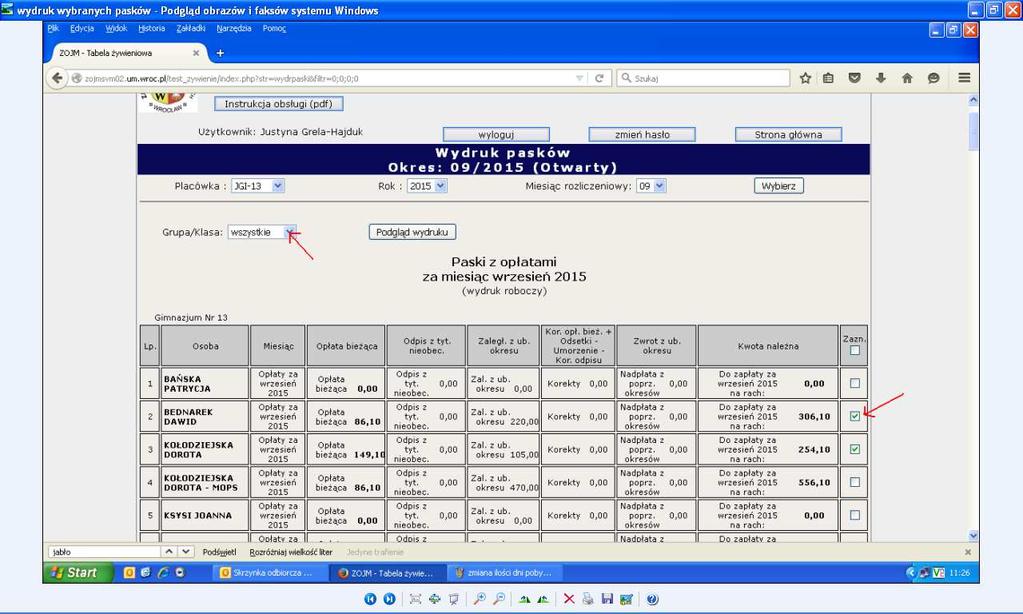Click the Wybierz button

click(779, 186)
